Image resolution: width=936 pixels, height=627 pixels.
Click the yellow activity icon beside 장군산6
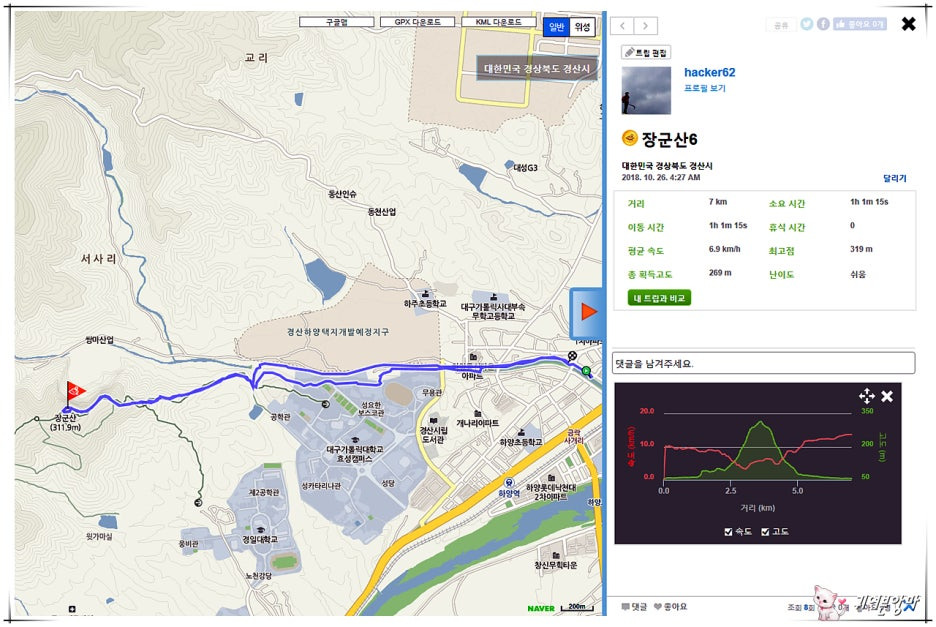(630, 139)
